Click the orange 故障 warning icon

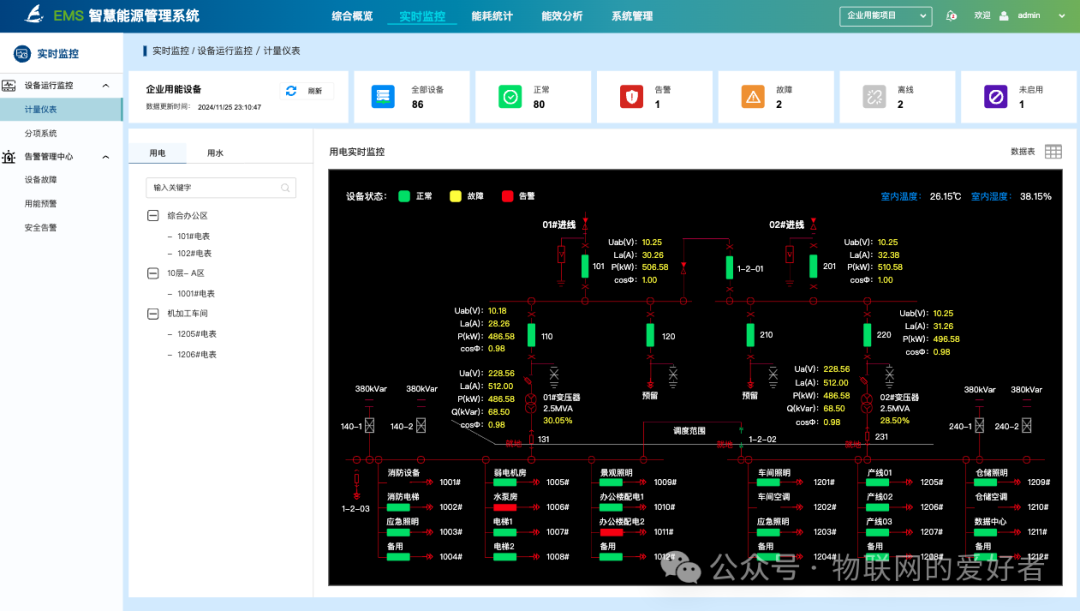click(752, 96)
